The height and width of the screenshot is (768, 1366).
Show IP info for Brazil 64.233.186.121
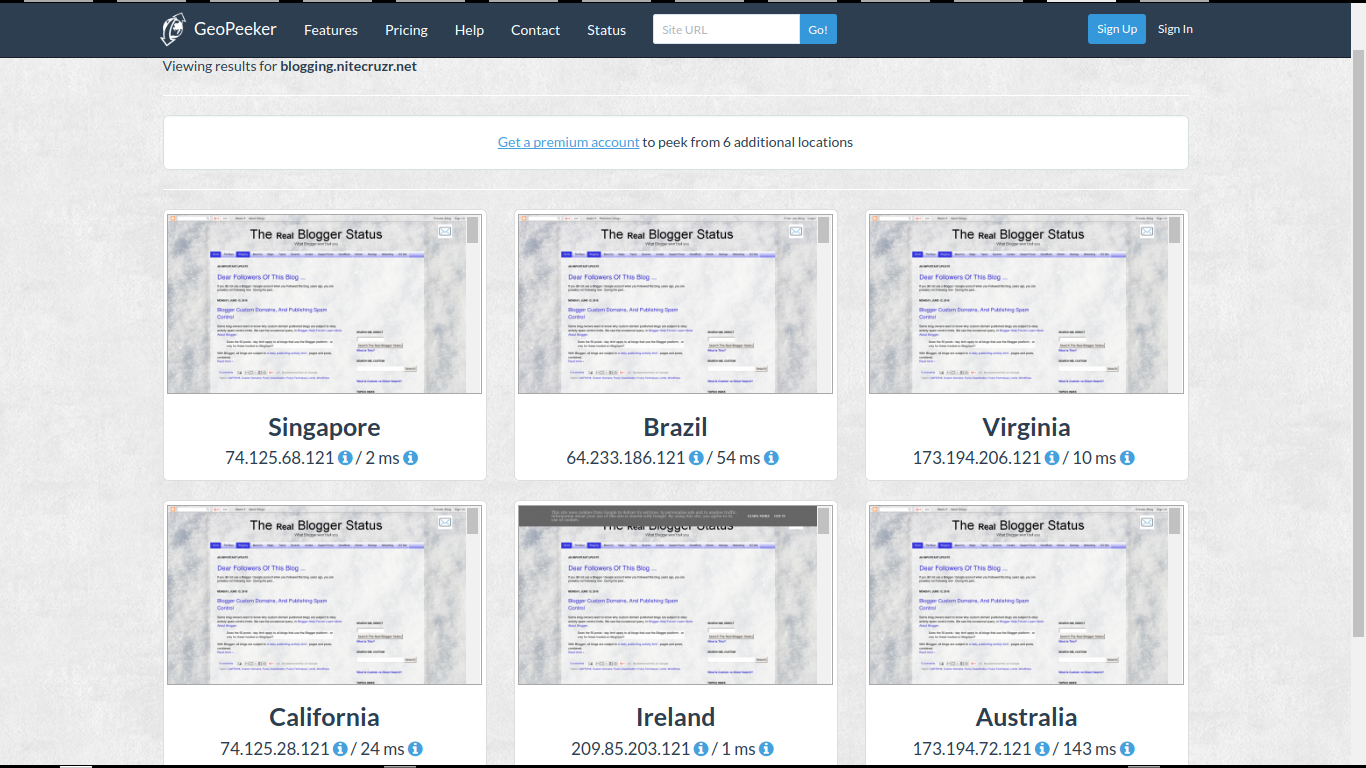[696, 458]
